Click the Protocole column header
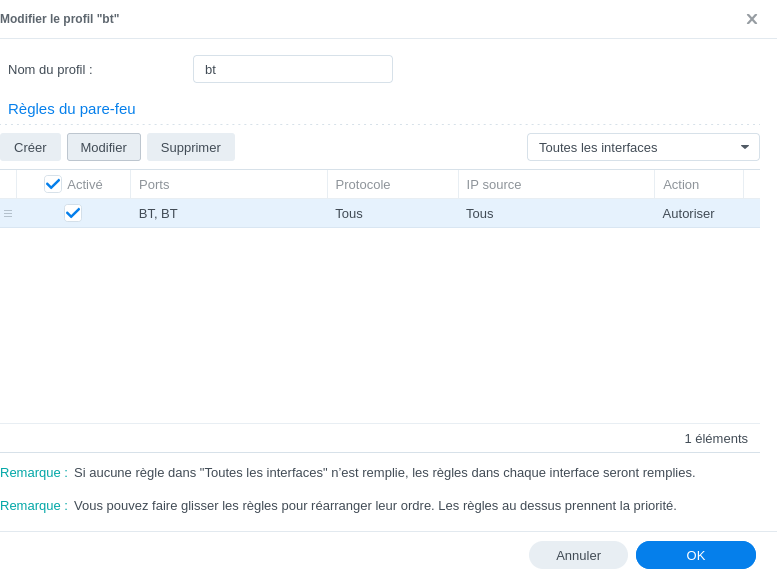This screenshot has width=777, height=572. 392,184
